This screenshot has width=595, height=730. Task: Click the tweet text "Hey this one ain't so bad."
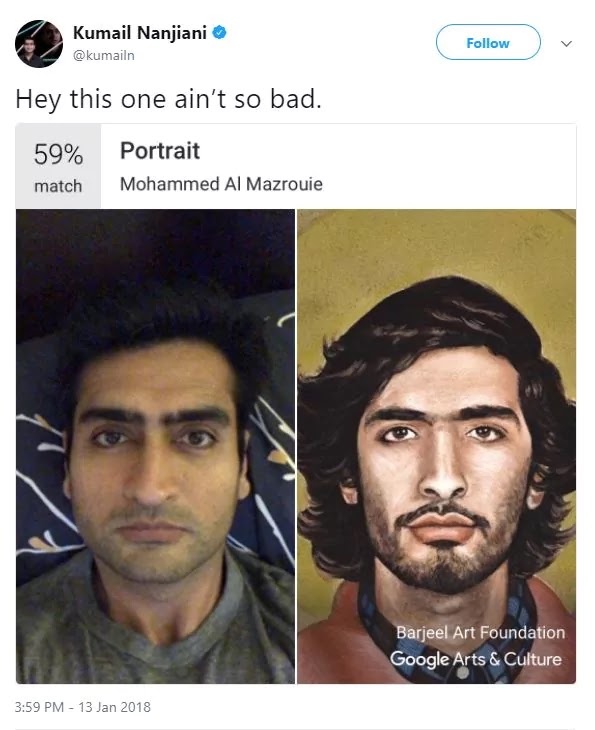coord(169,99)
